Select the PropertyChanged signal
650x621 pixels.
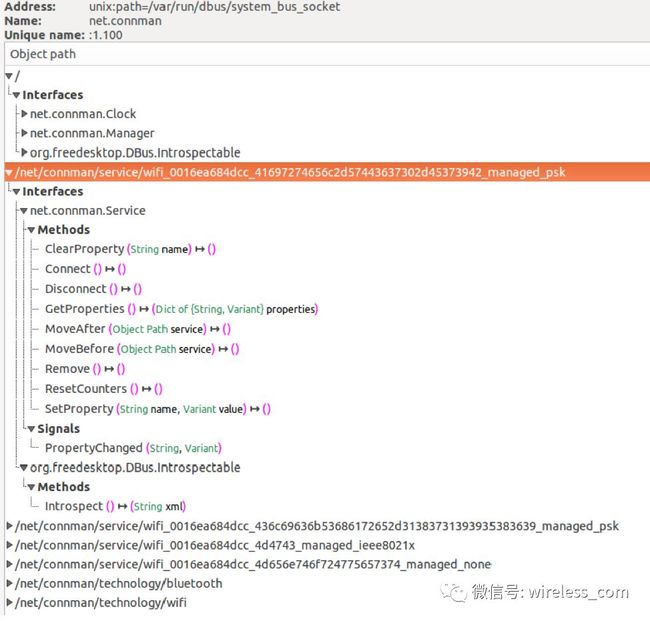click(133, 448)
